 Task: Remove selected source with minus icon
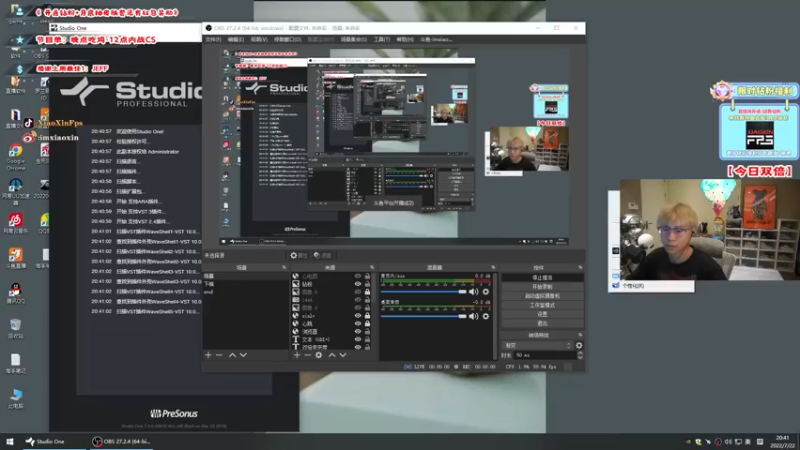pyautogui.click(x=308, y=355)
